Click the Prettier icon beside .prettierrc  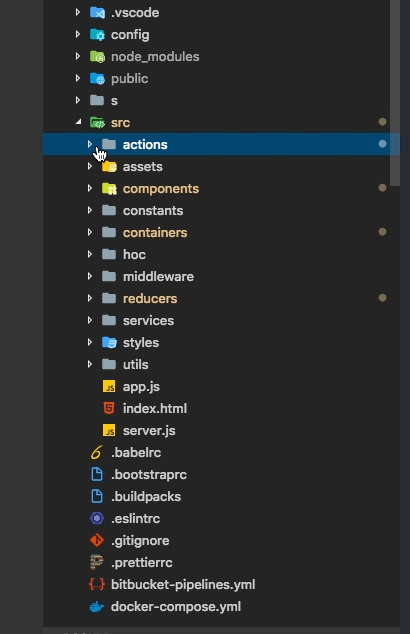pyautogui.click(x=97, y=562)
